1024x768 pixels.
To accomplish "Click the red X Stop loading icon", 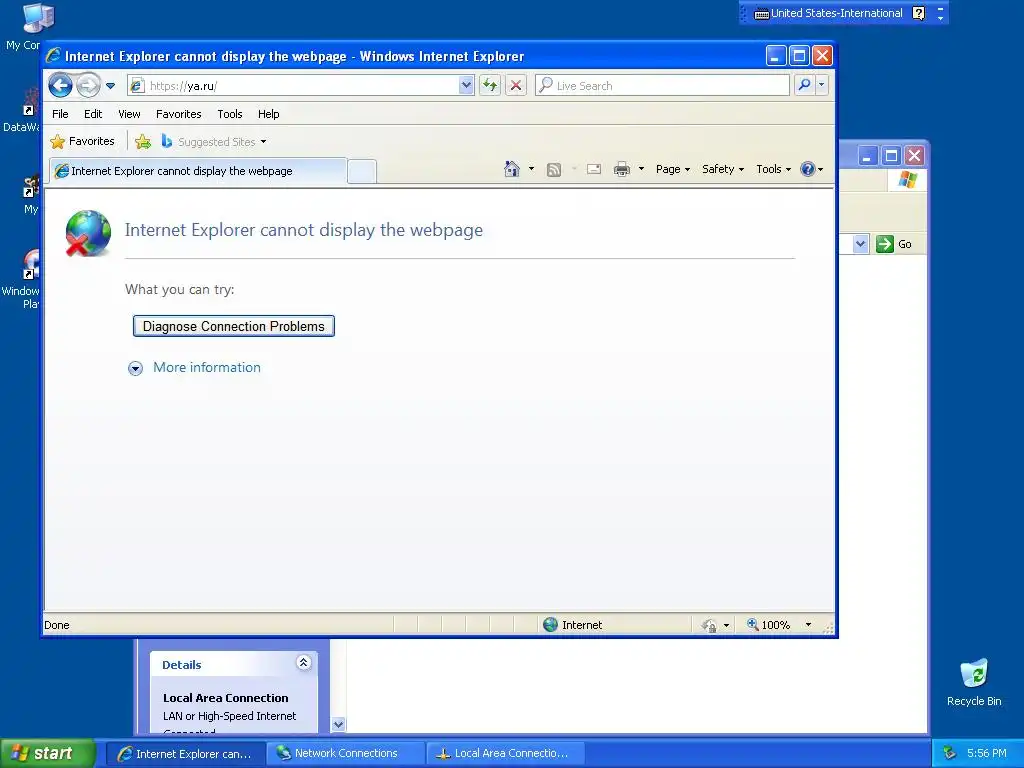I will pos(516,86).
